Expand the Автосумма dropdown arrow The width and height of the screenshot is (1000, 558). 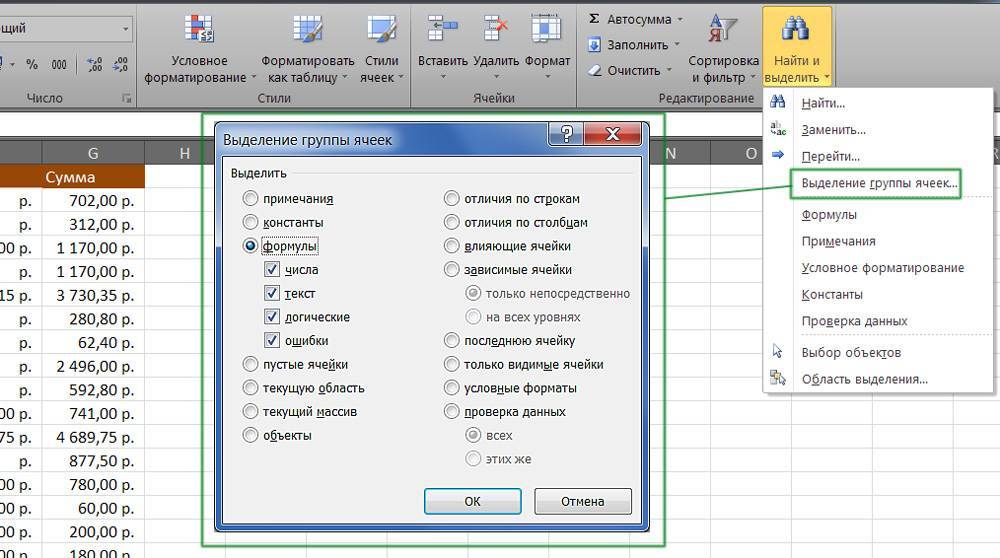point(680,19)
